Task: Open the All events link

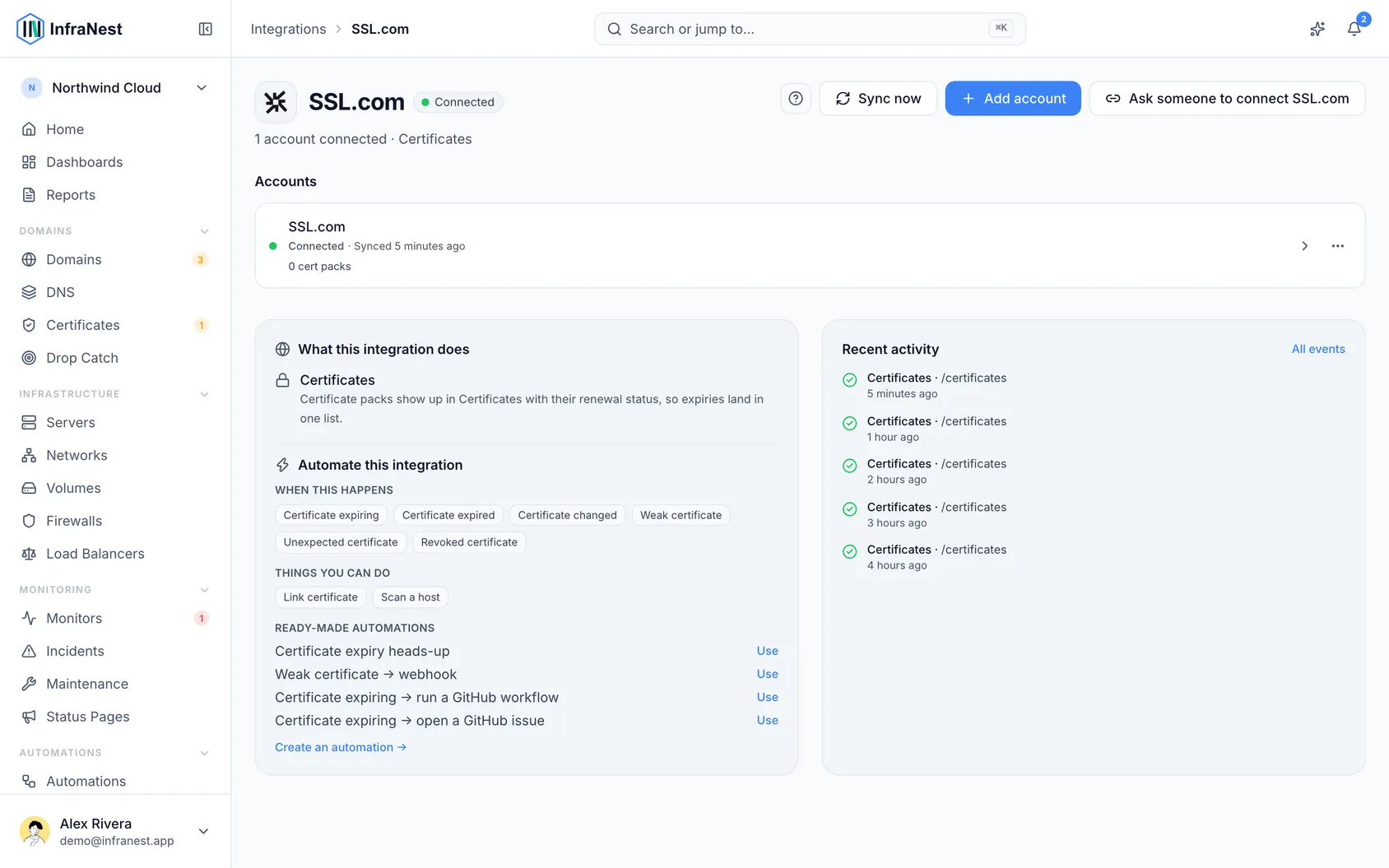Action: coord(1318,349)
